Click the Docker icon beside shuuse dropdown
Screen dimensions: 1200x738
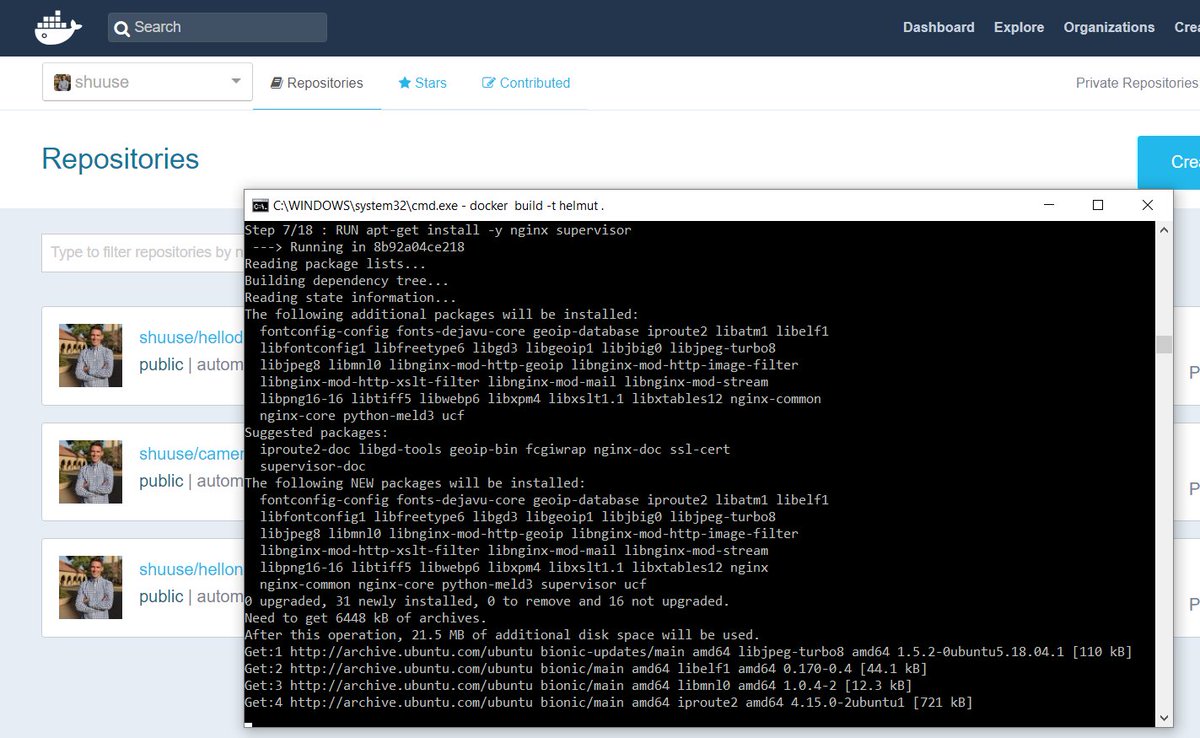[x=63, y=82]
